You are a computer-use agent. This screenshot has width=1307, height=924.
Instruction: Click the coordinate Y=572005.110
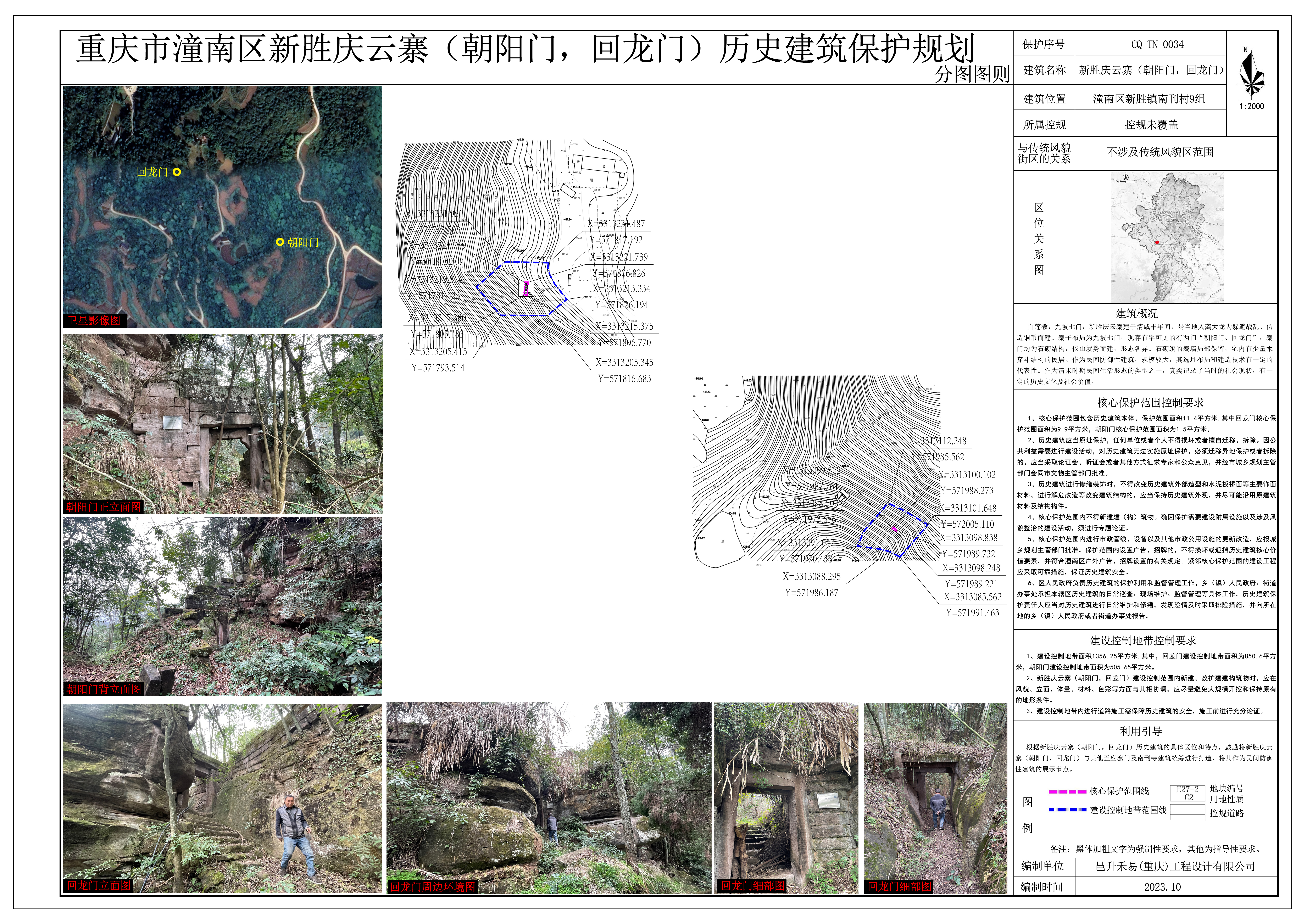pos(967,524)
